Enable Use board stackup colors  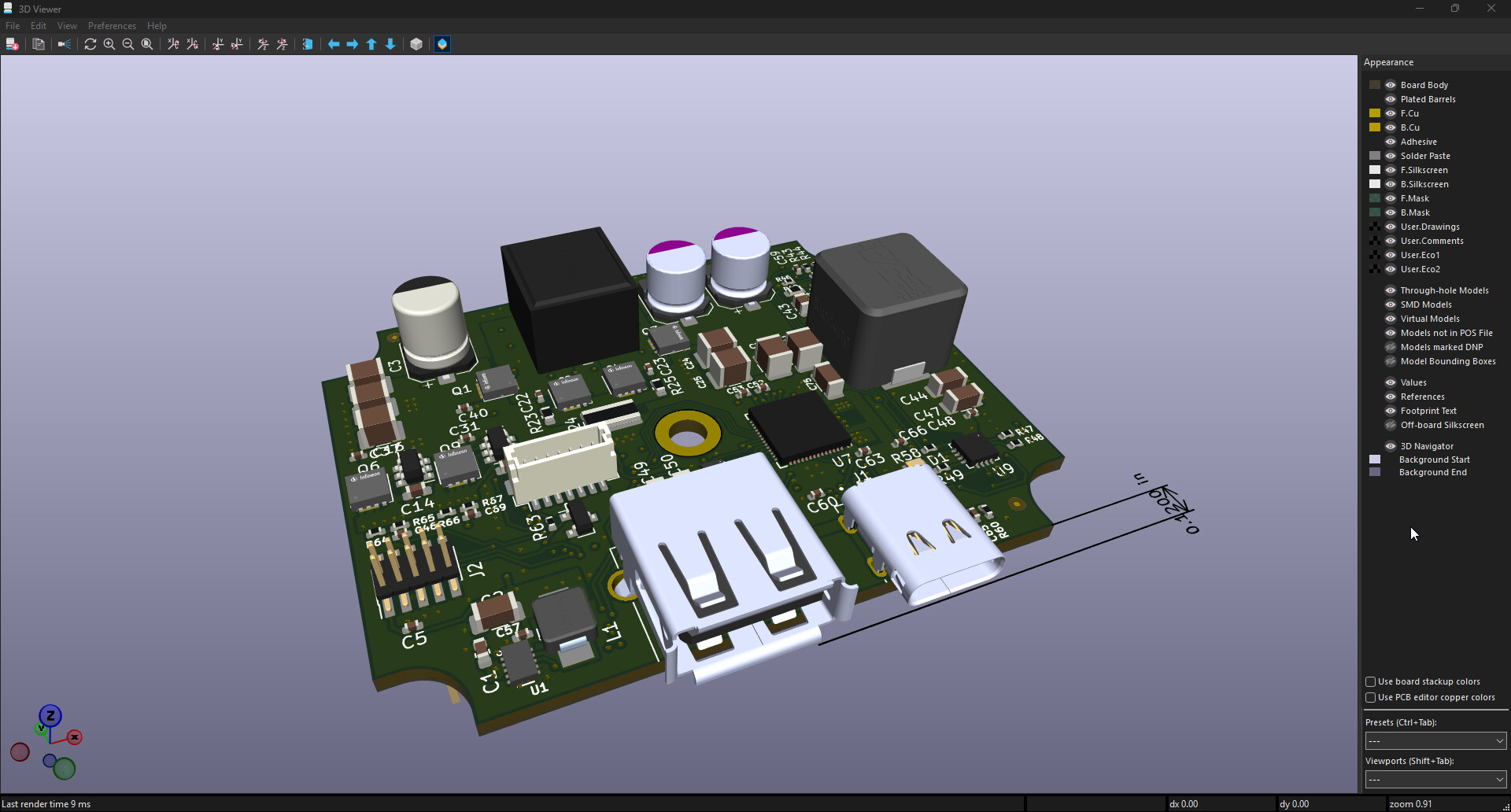click(1371, 681)
